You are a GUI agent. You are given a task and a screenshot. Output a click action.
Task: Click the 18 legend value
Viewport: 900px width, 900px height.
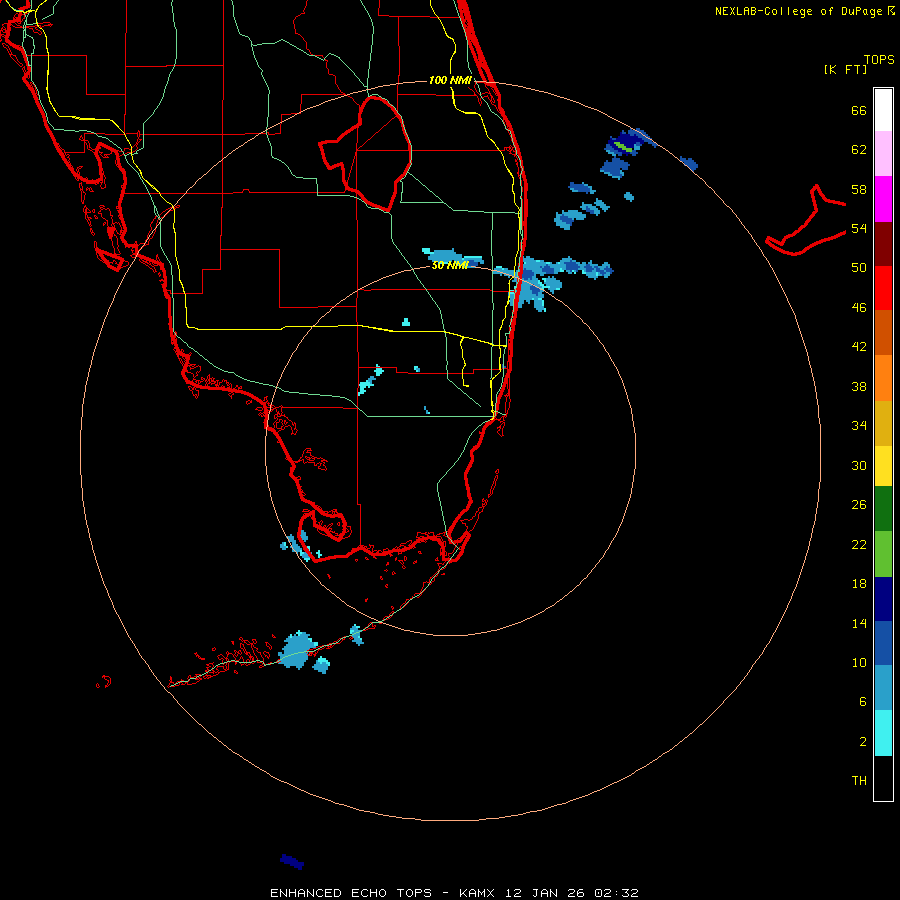tap(859, 584)
